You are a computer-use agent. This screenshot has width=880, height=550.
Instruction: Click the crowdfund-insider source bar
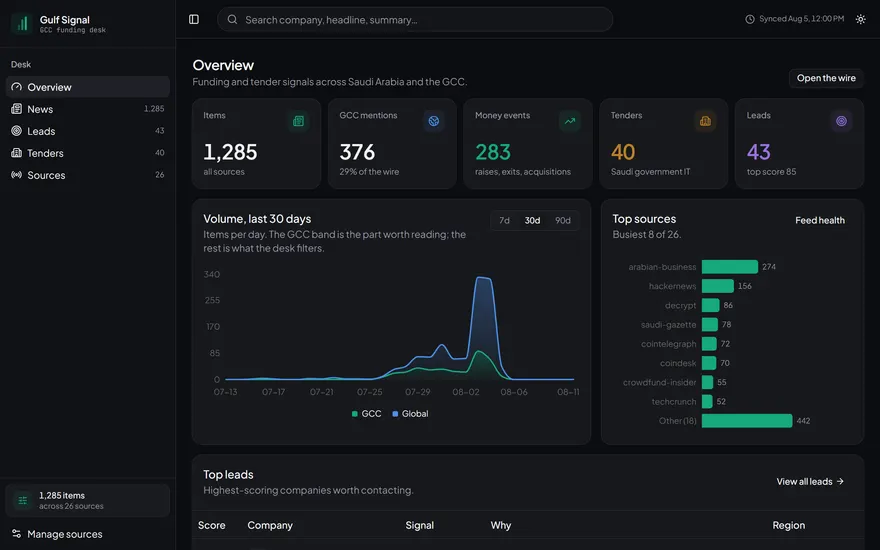click(x=707, y=382)
